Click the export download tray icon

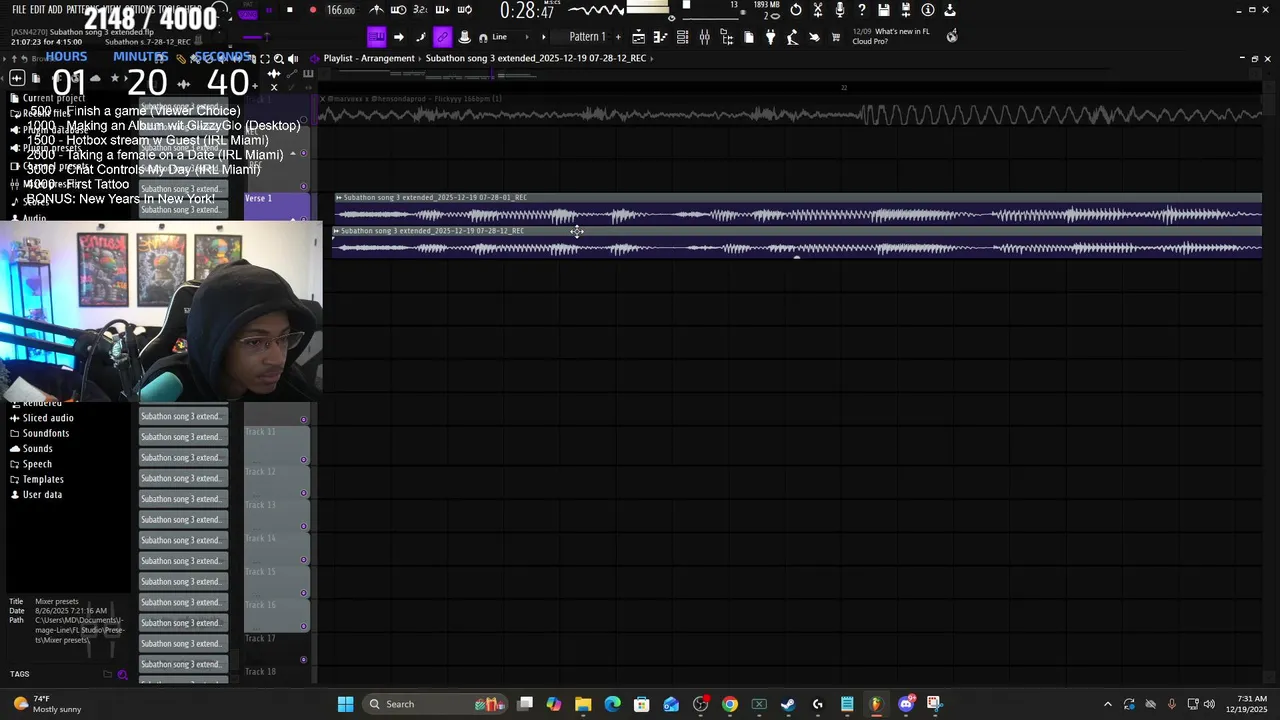pos(950,10)
